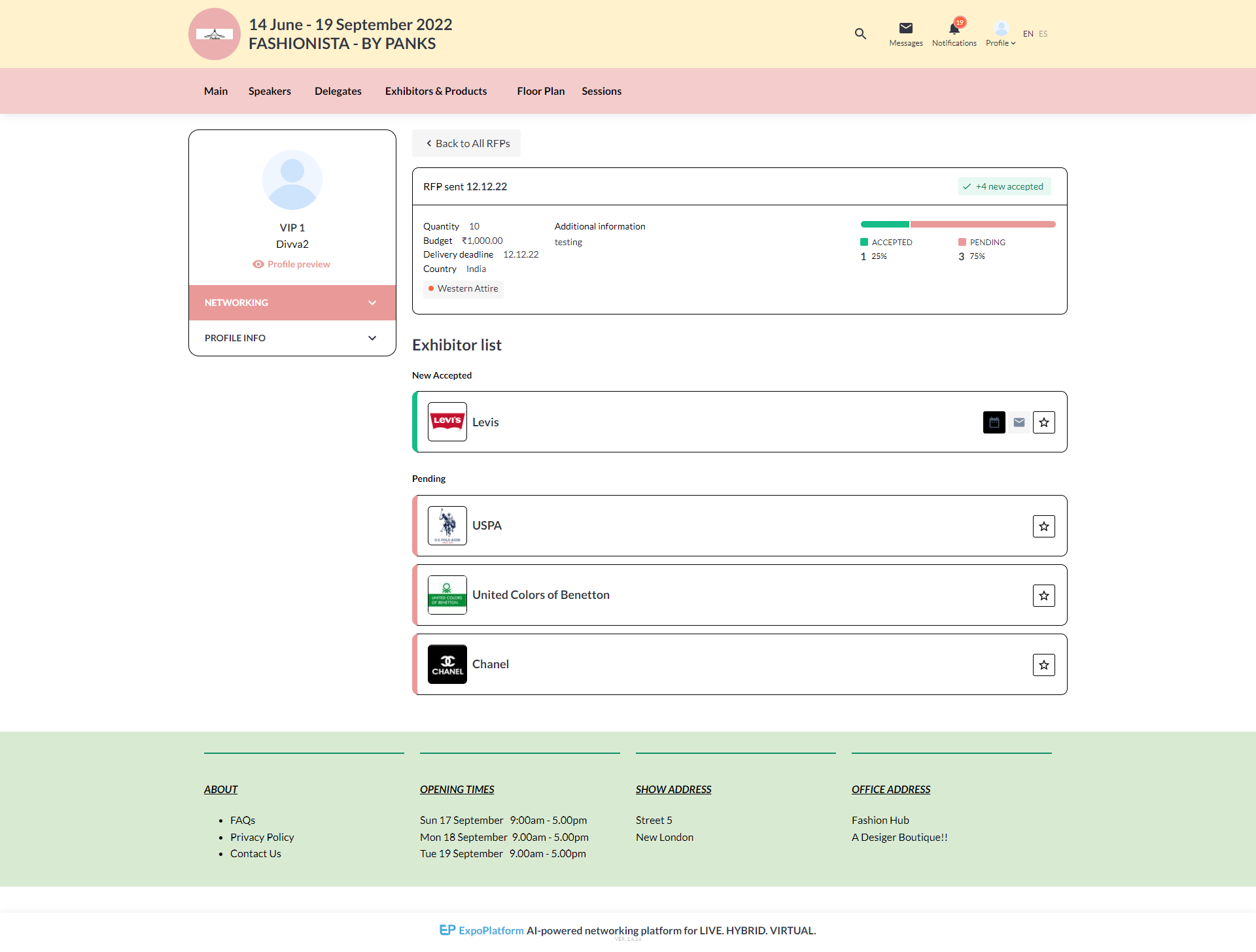This screenshot has width=1256, height=952.
Task: Click the search magnifier icon
Action: pyautogui.click(x=860, y=33)
